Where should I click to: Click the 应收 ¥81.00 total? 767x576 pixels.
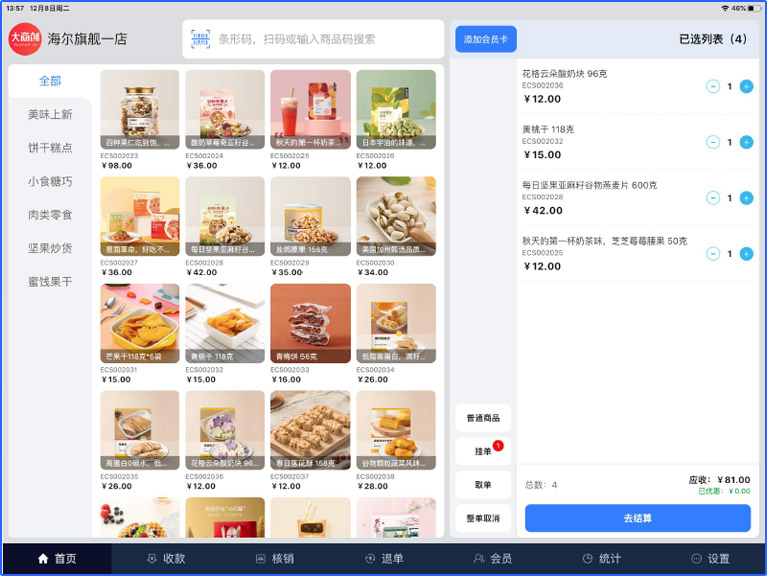(719, 480)
